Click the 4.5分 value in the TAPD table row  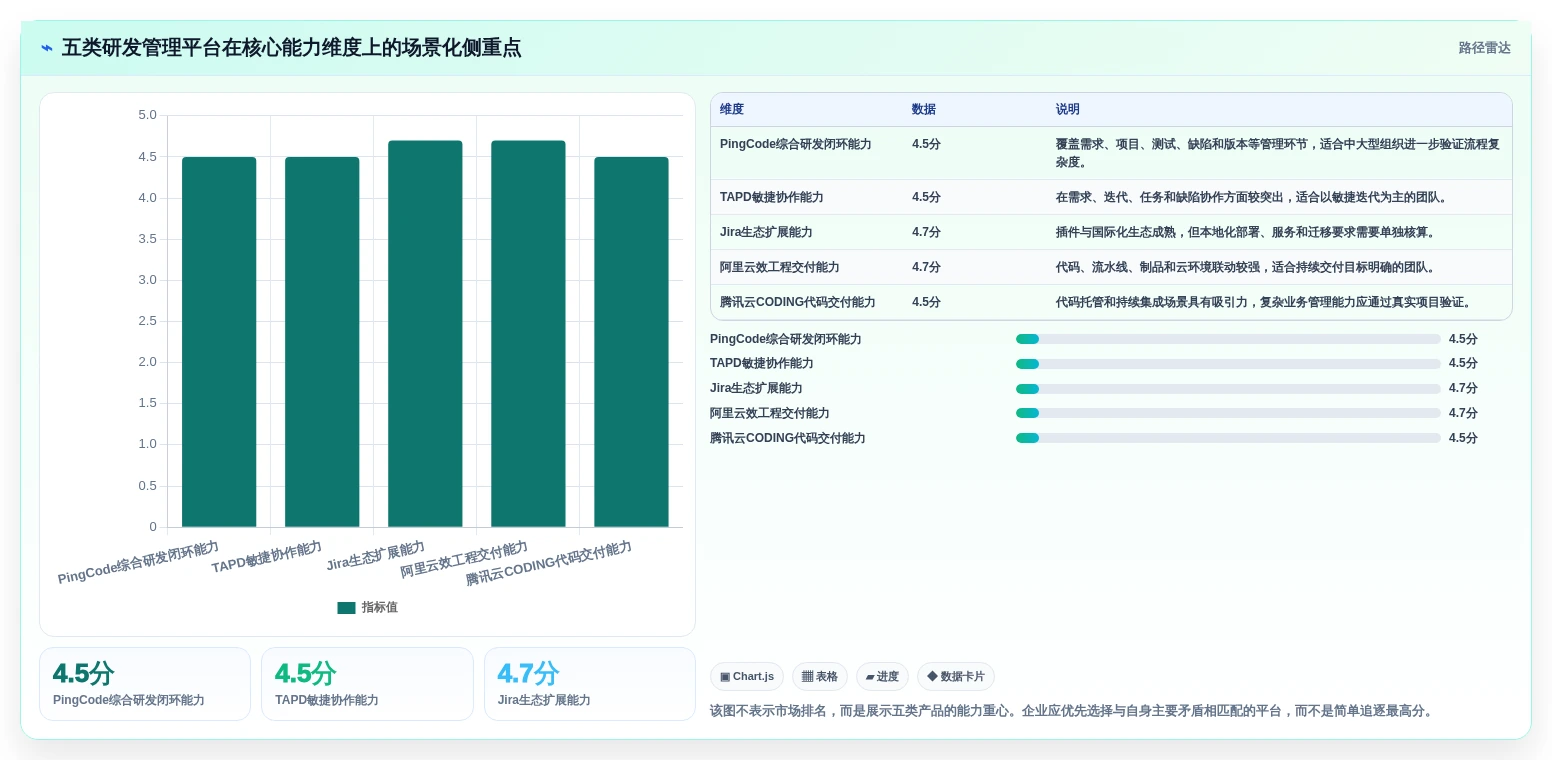tap(926, 197)
